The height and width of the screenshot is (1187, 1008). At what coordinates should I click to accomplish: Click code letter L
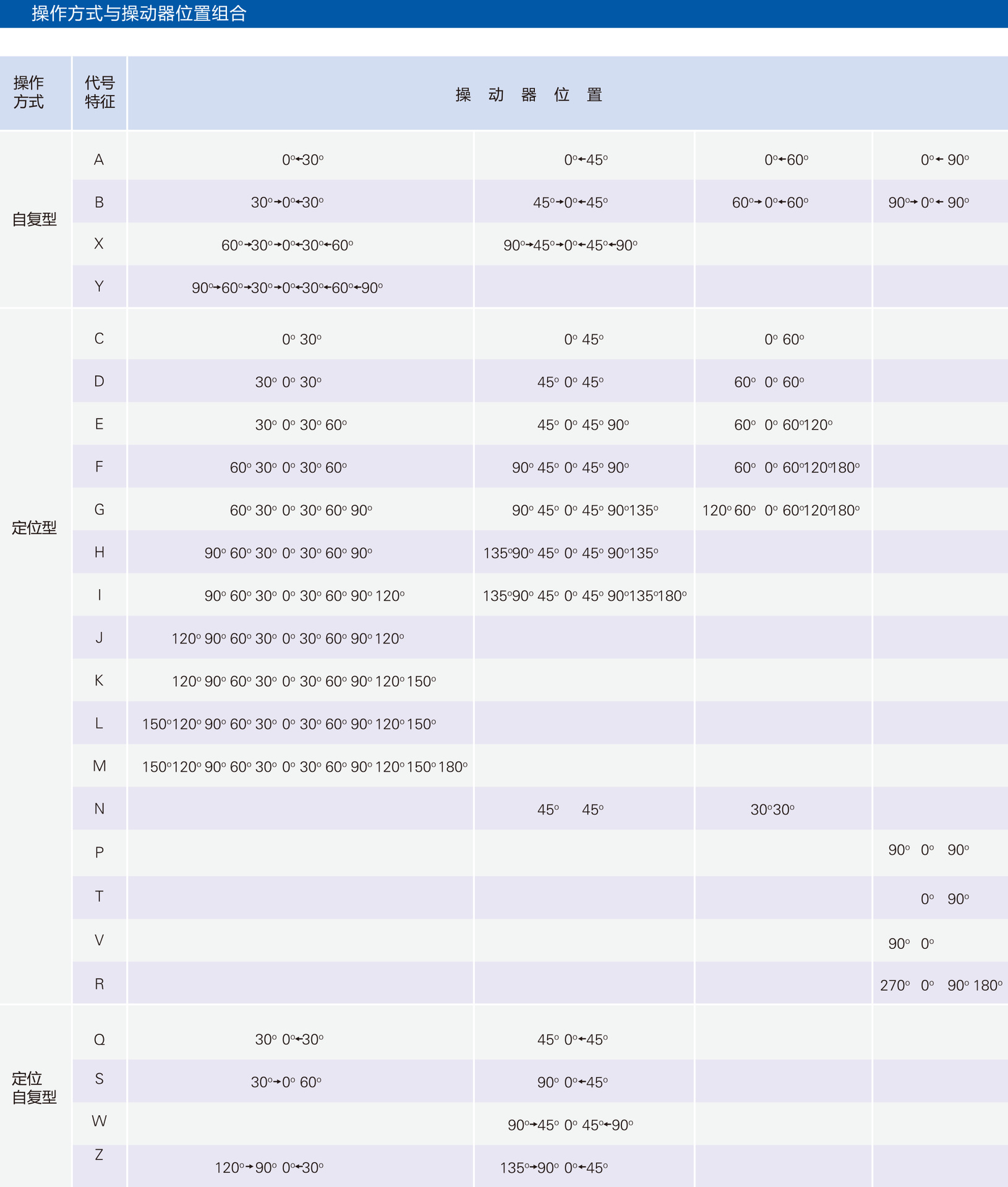(x=99, y=723)
